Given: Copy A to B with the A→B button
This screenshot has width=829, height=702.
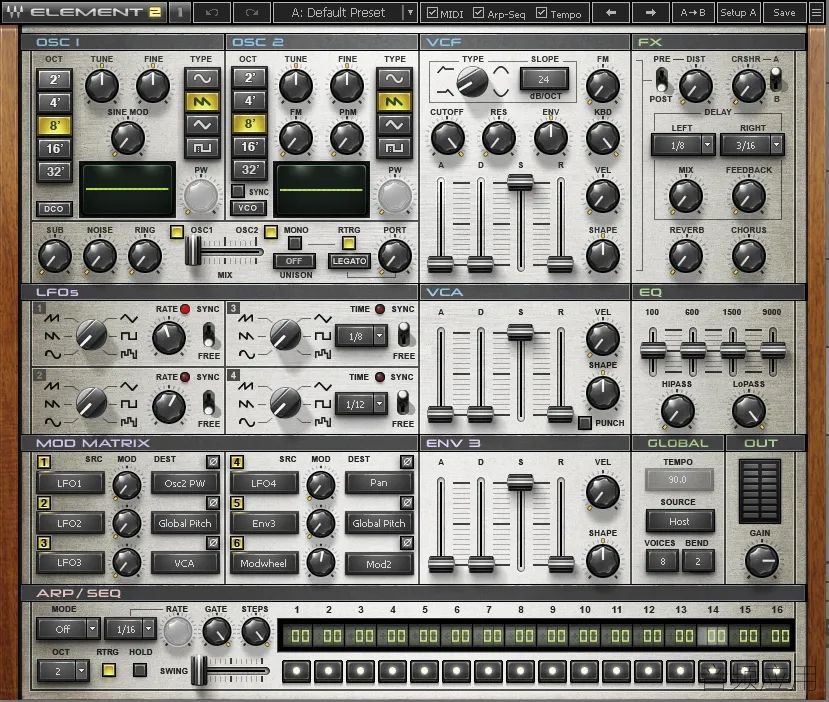Looking at the screenshot, I should (x=693, y=13).
